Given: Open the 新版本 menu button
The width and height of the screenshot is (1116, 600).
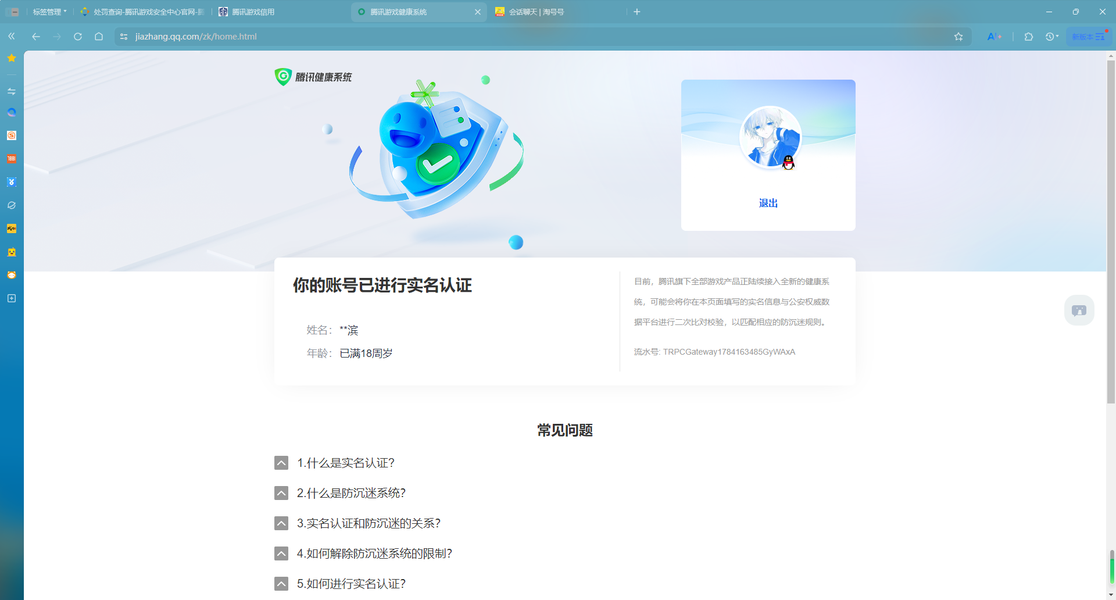Looking at the screenshot, I should 1089,36.
